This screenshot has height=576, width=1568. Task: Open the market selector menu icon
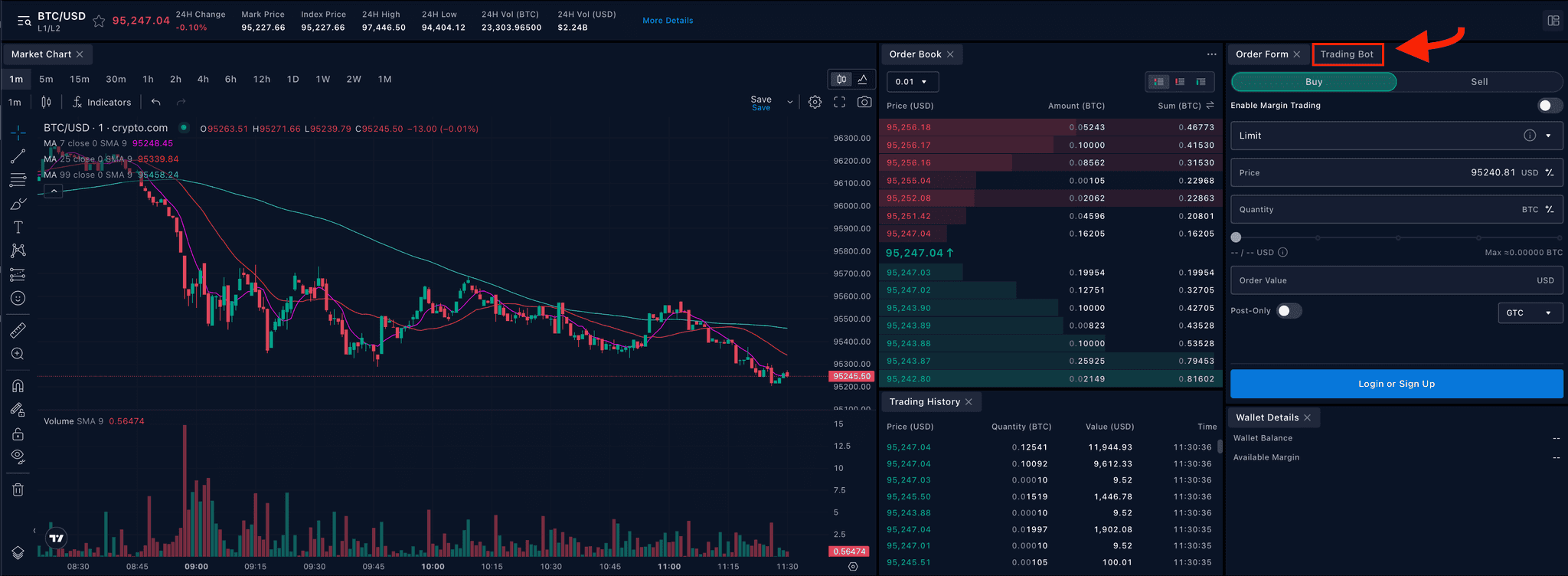[24, 21]
